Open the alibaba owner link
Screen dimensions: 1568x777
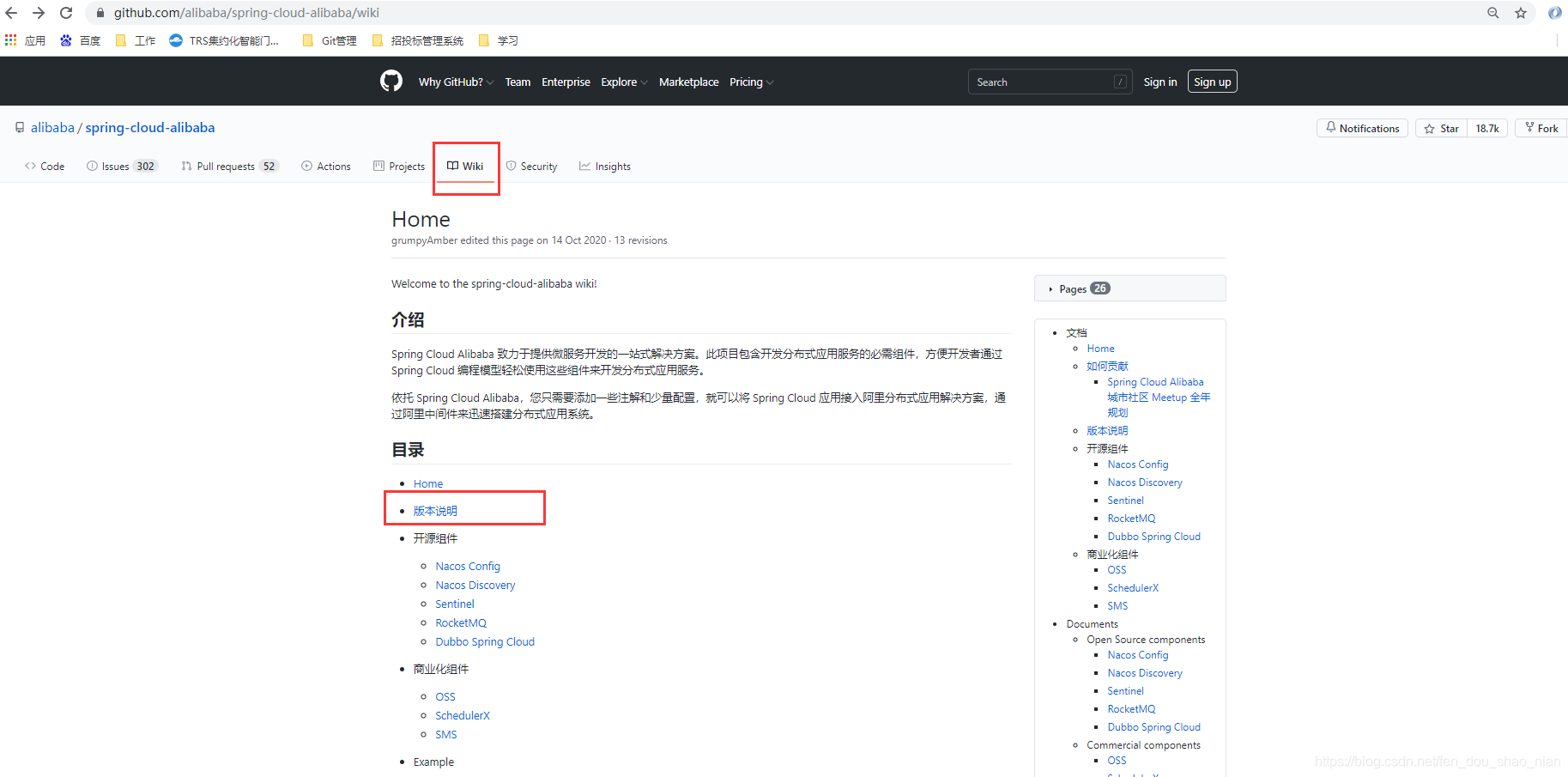click(x=52, y=128)
